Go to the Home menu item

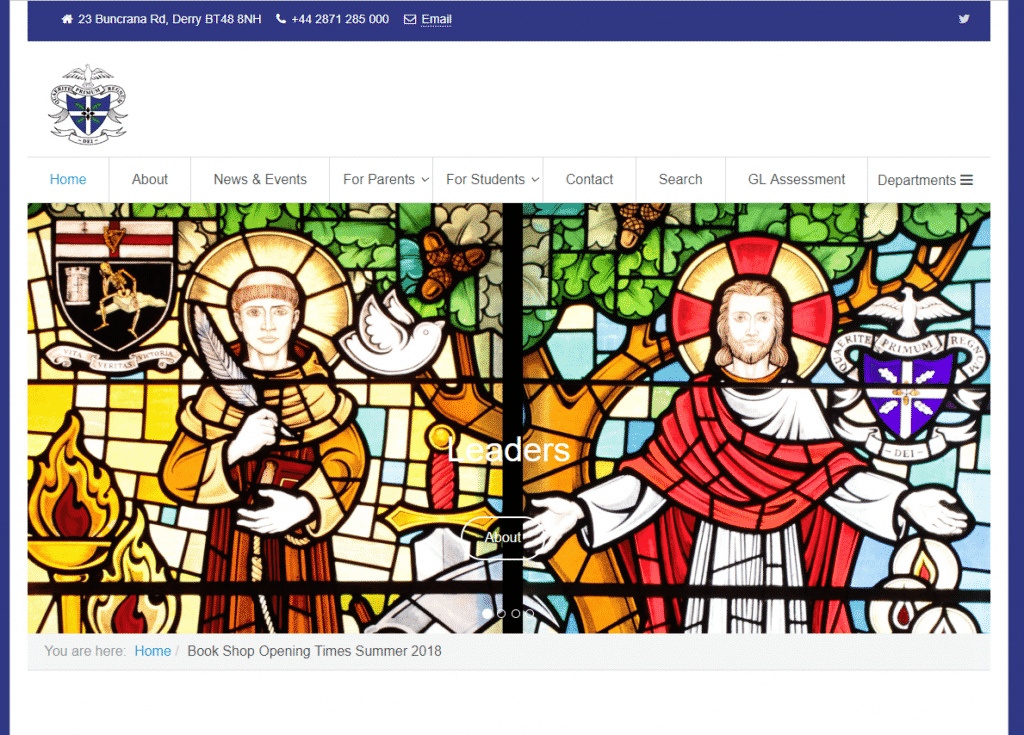(68, 180)
